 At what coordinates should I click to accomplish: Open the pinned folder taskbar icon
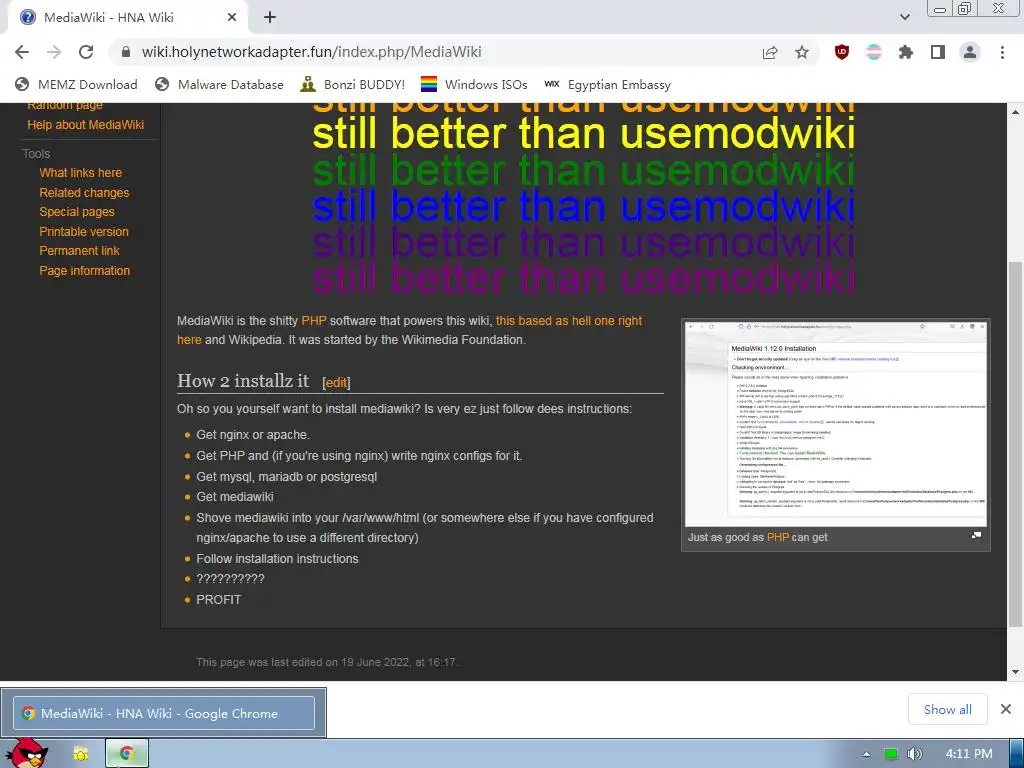(81, 754)
